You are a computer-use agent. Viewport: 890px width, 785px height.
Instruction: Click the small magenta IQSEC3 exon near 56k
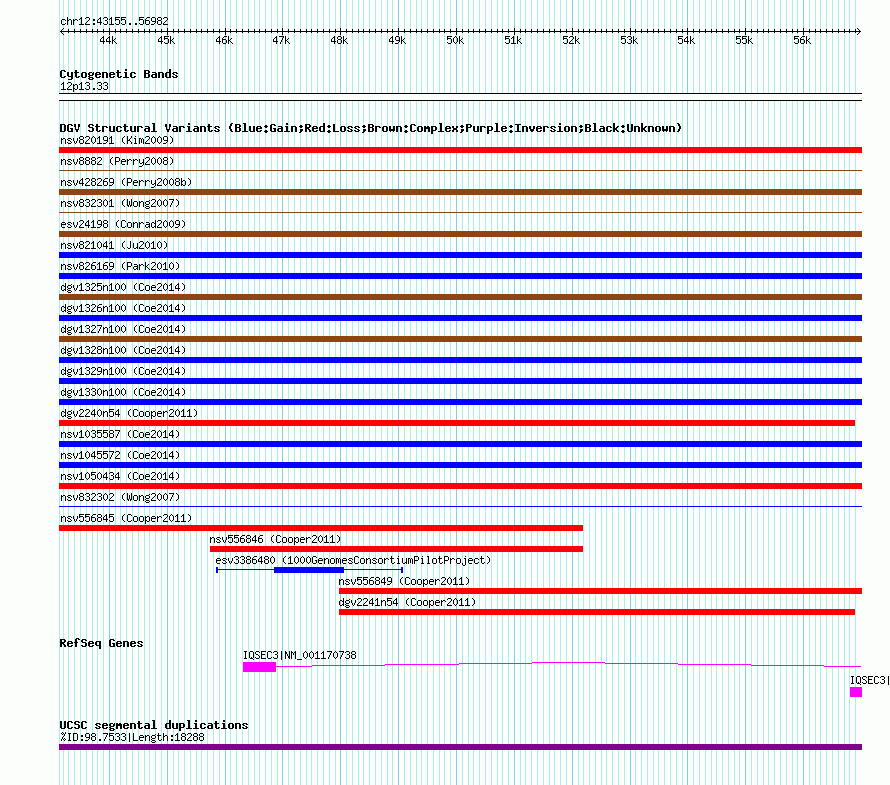click(856, 692)
